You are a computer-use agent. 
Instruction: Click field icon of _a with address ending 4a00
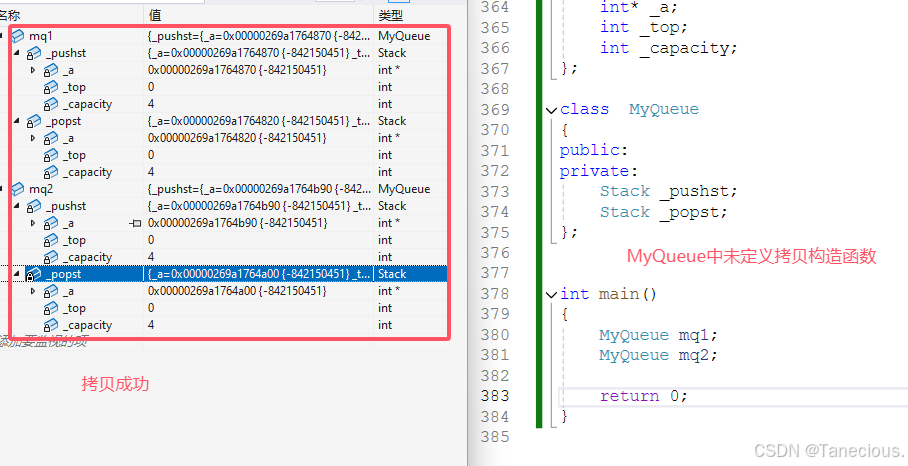pos(51,291)
